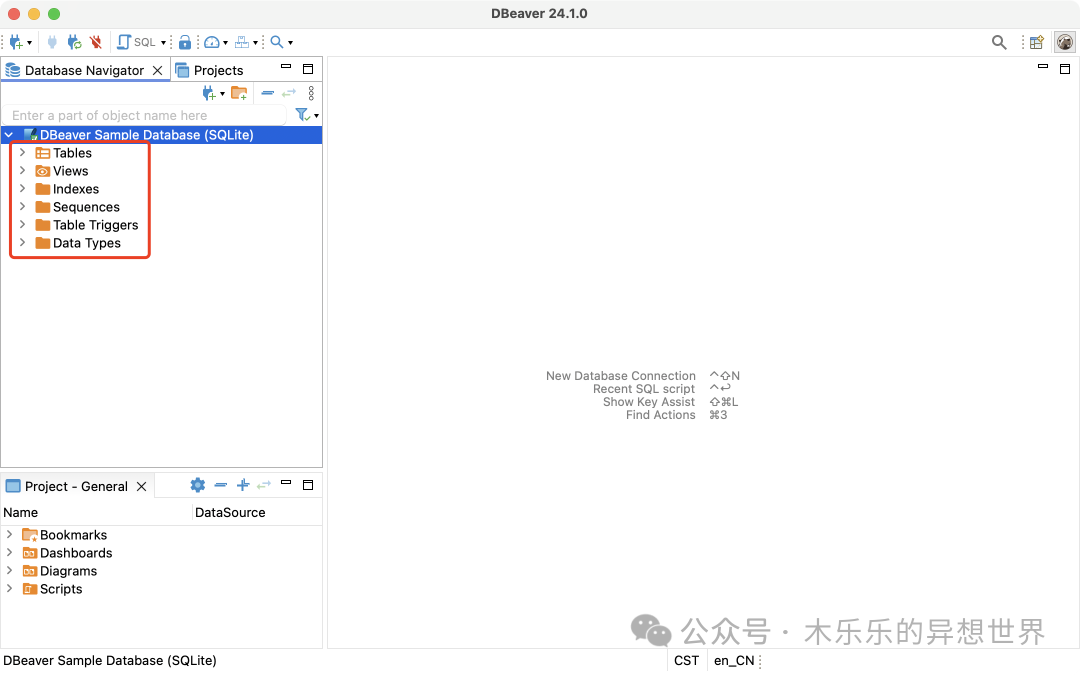Select DBeaver Sample Database (SQLite) connection
This screenshot has width=1080, height=675.
pyautogui.click(x=146, y=135)
